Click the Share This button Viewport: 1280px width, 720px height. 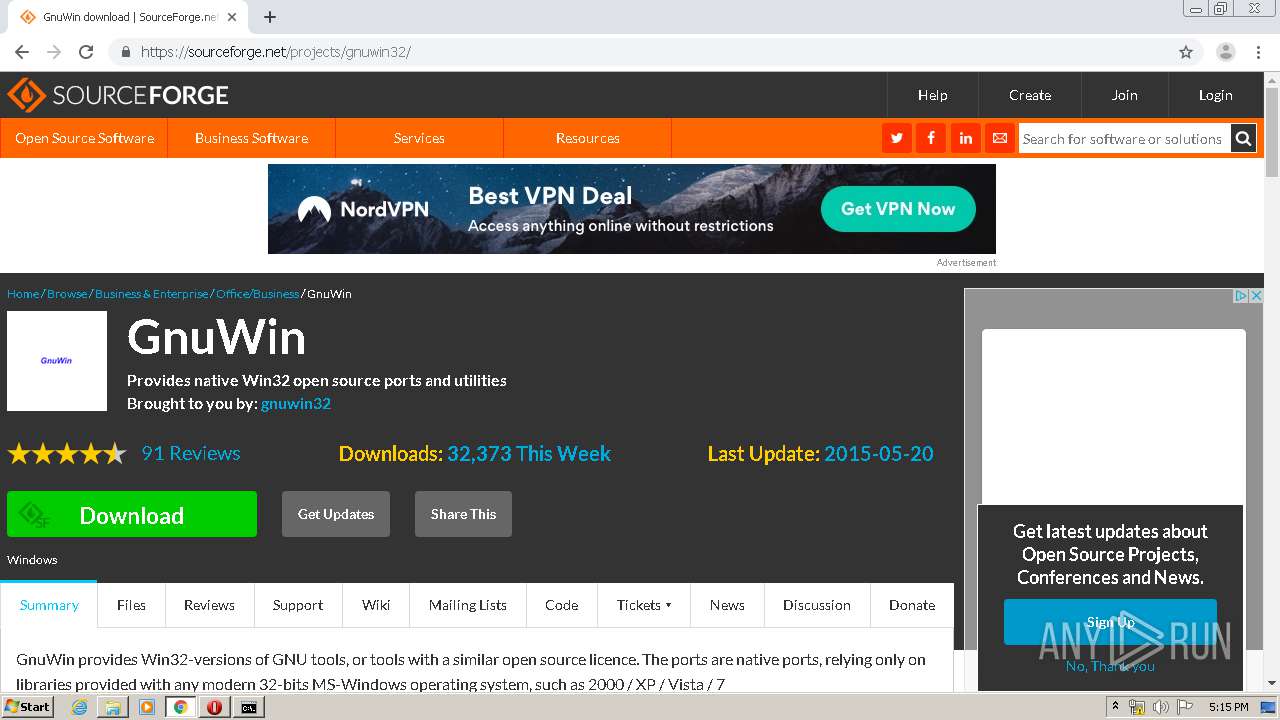point(463,514)
